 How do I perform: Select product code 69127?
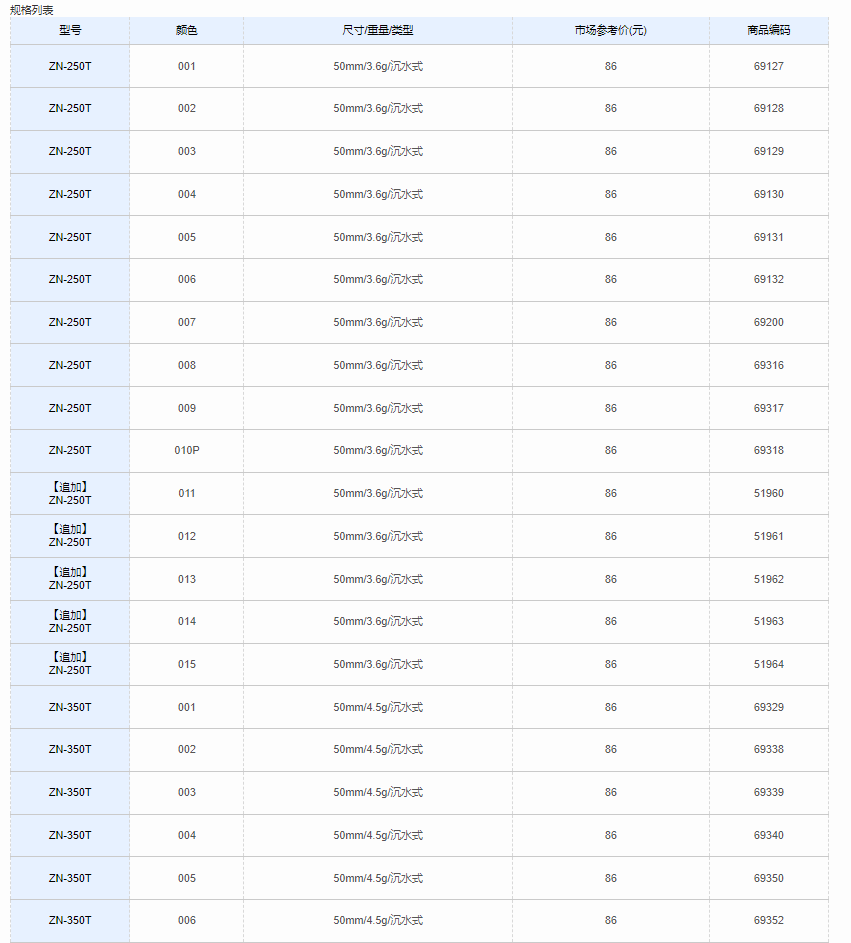point(769,66)
